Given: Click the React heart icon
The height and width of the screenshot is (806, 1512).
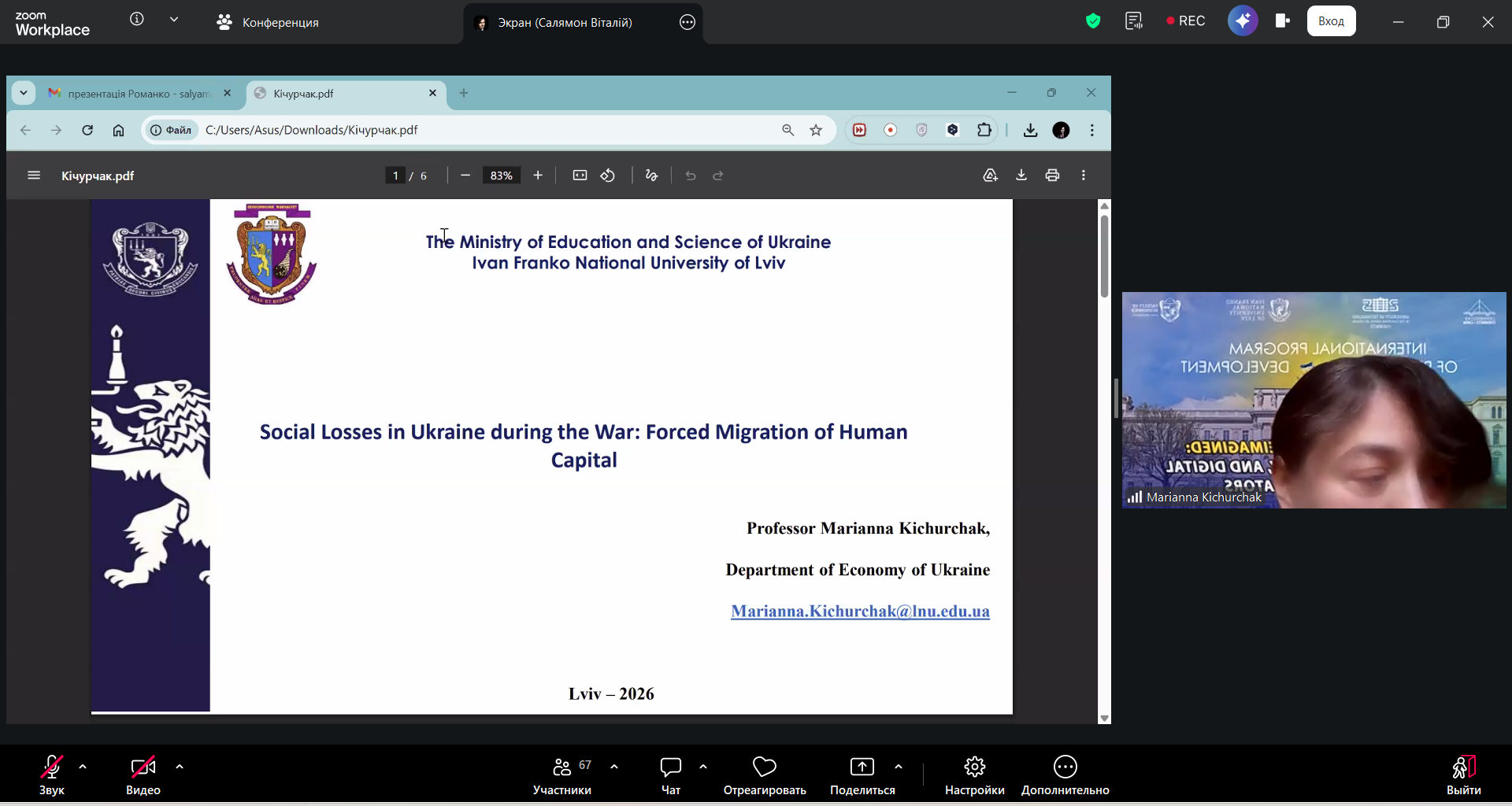Looking at the screenshot, I should (764, 775).
